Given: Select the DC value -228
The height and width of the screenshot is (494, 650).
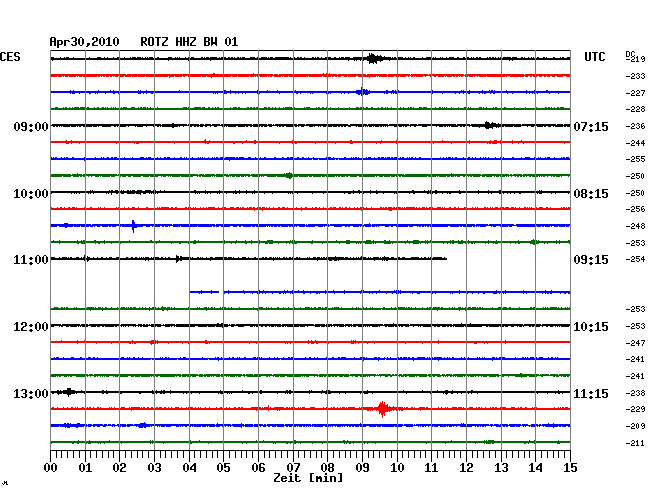Looking at the screenshot, I should pos(635,109).
